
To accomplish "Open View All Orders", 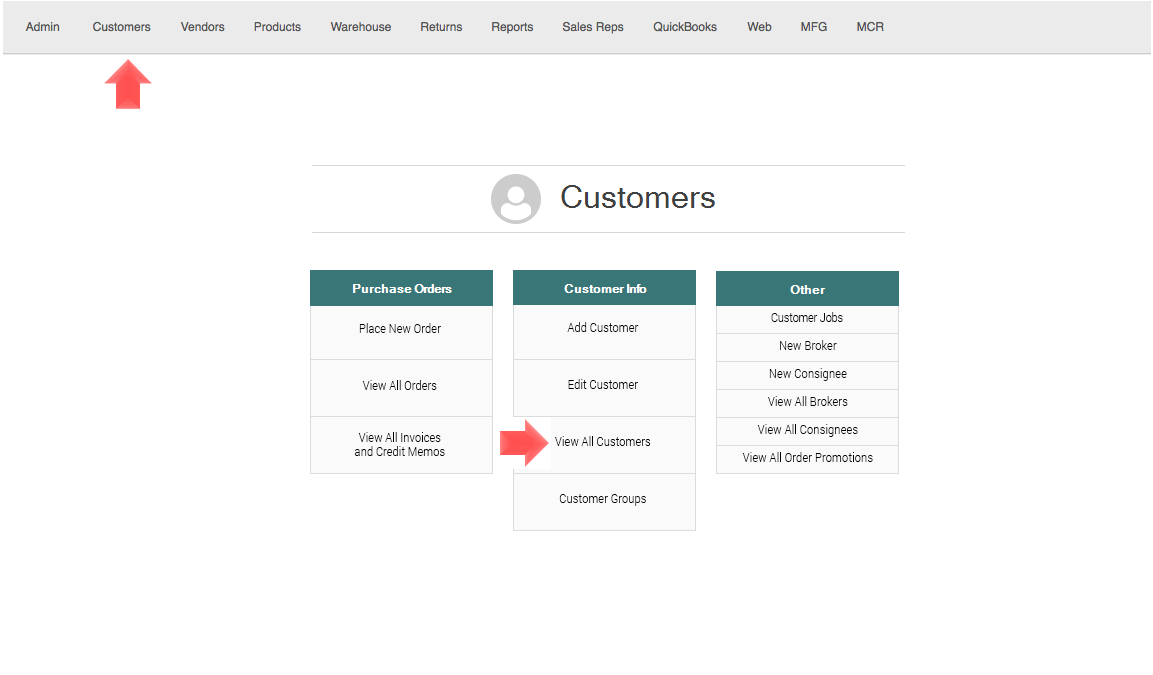I will coord(400,386).
